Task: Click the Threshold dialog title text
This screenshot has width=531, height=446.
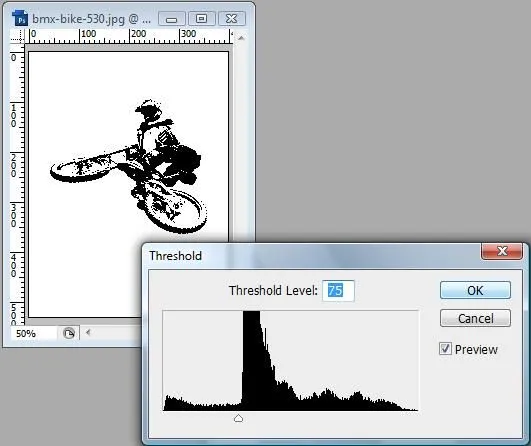Action: (175, 256)
